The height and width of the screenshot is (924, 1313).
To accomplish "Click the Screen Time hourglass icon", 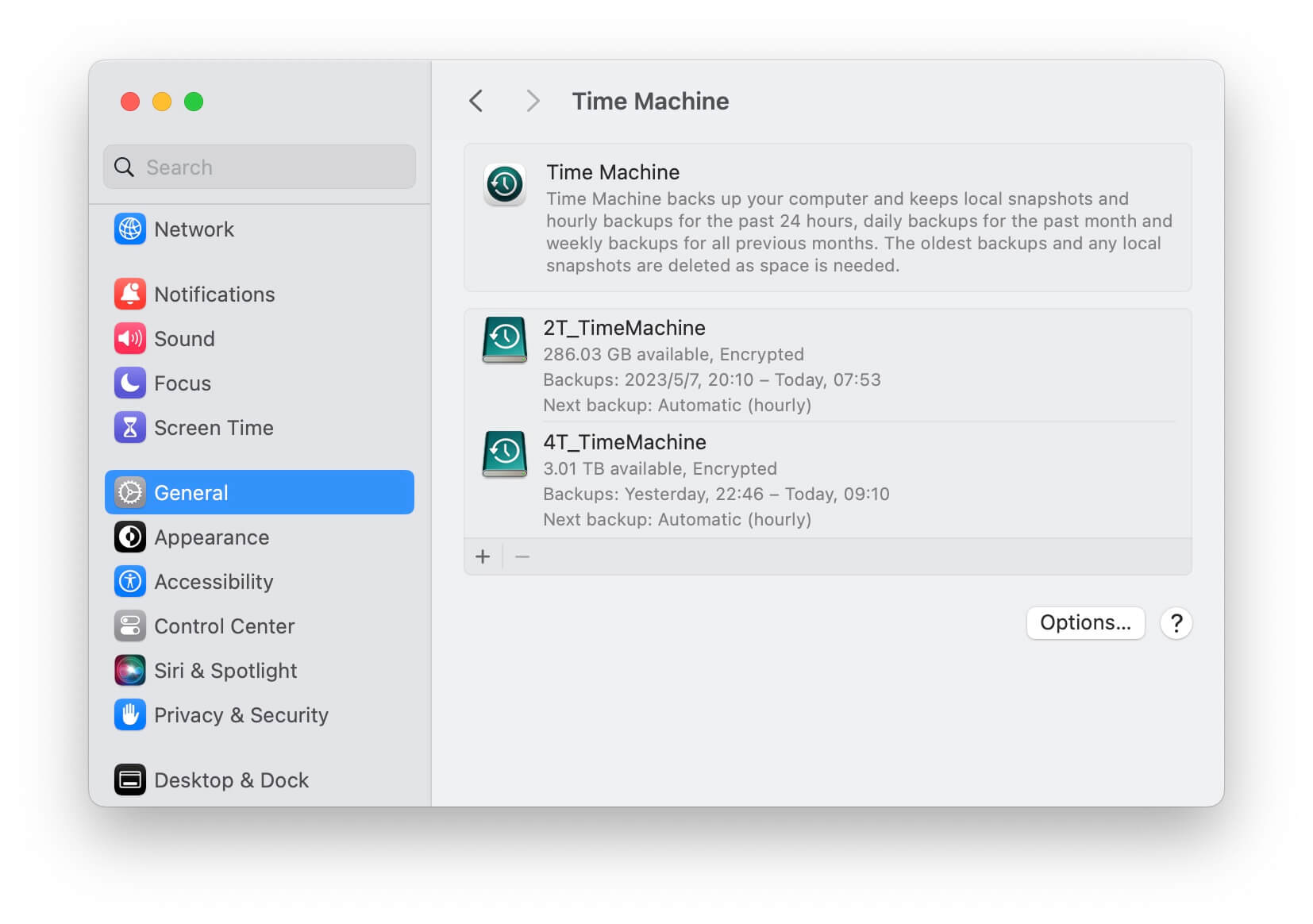I will [x=129, y=428].
